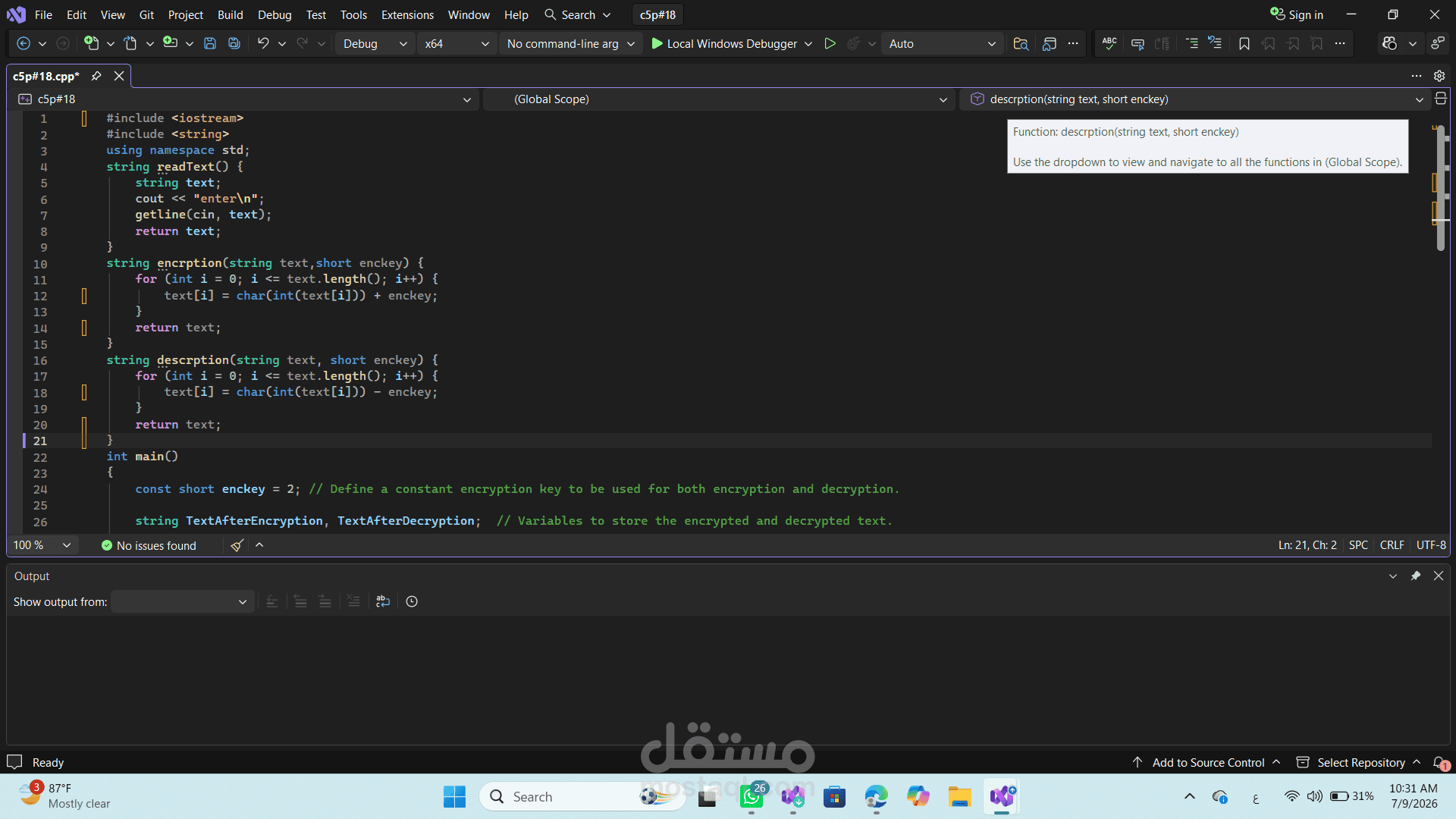The width and height of the screenshot is (1456, 819).
Task: Click the Live Share feedback icon at top right
Action: tap(1438, 44)
